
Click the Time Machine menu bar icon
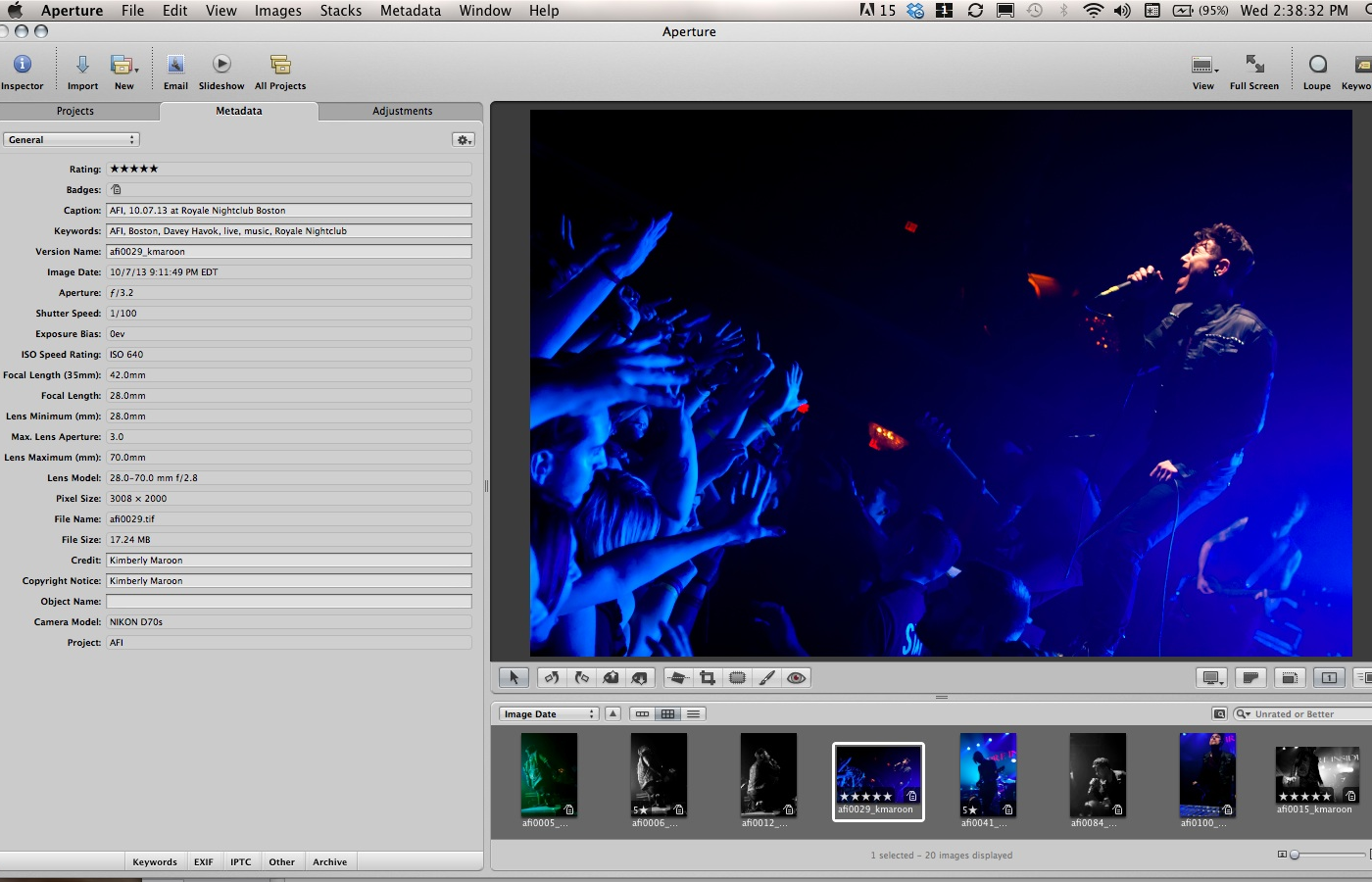point(1035,11)
